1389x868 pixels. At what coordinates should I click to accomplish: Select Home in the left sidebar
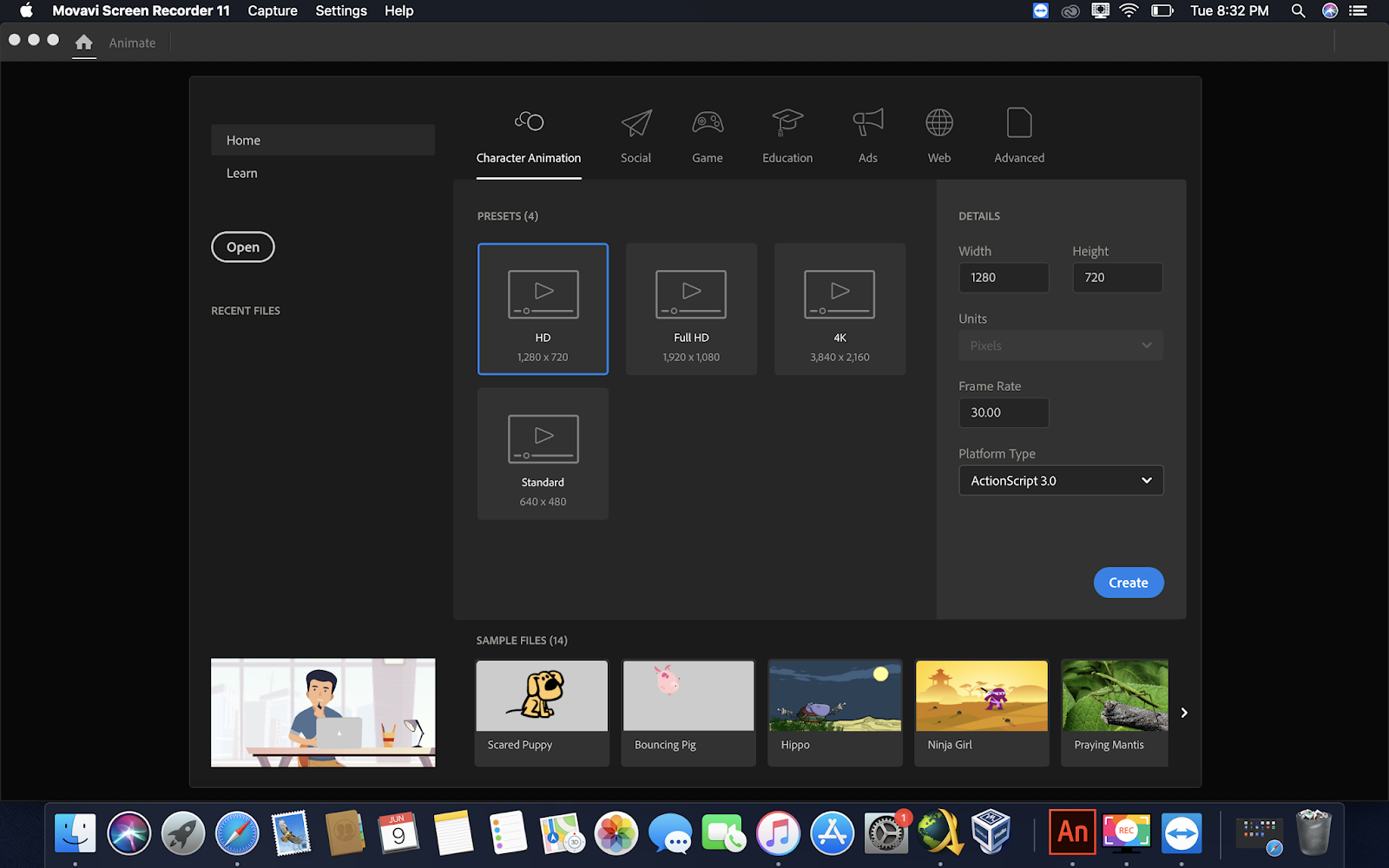[323, 140]
